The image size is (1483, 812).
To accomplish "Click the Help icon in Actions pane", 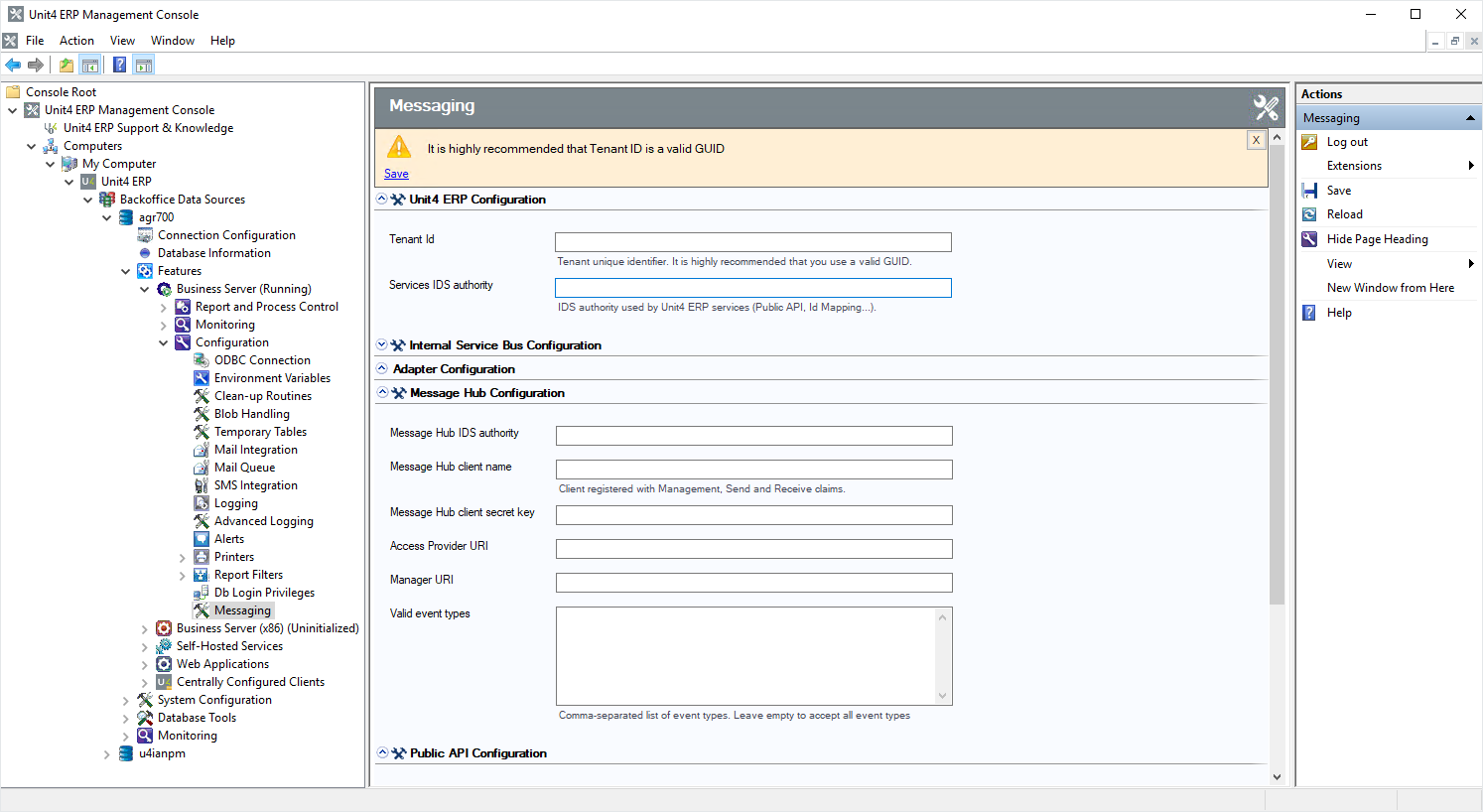I will (1309, 313).
